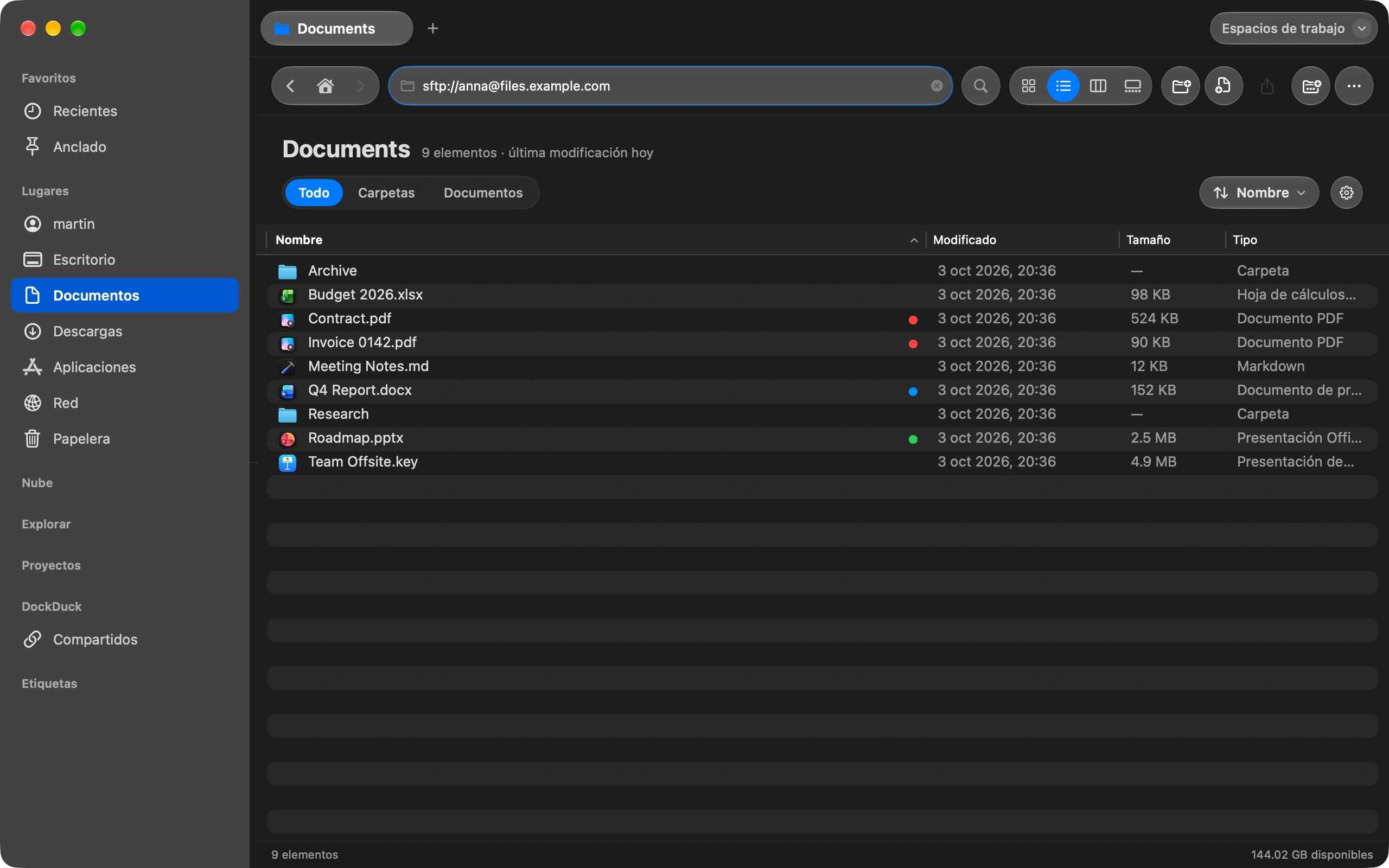Add a new tab with the plus button
Screen dimensions: 1389x868
coord(433,28)
